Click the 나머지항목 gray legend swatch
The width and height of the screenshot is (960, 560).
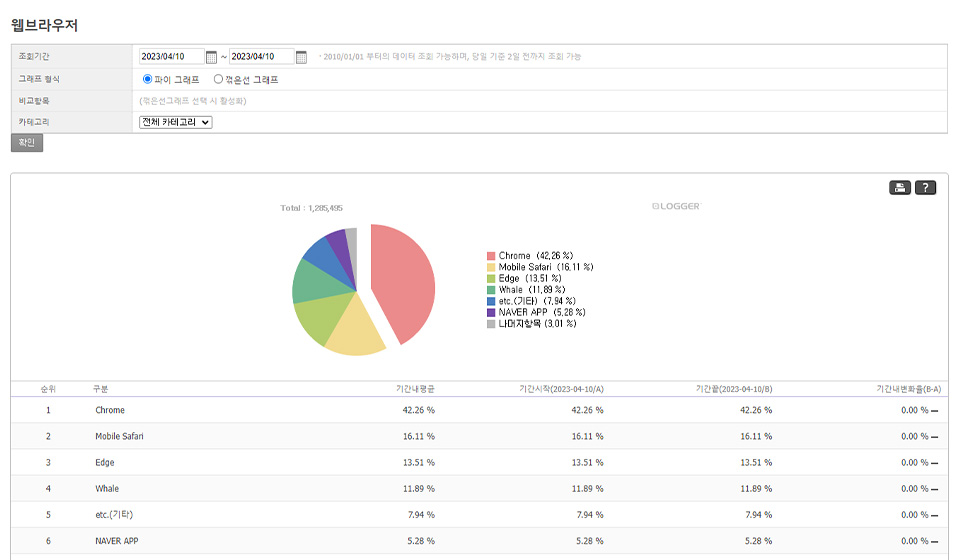click(x=491, y=324)
